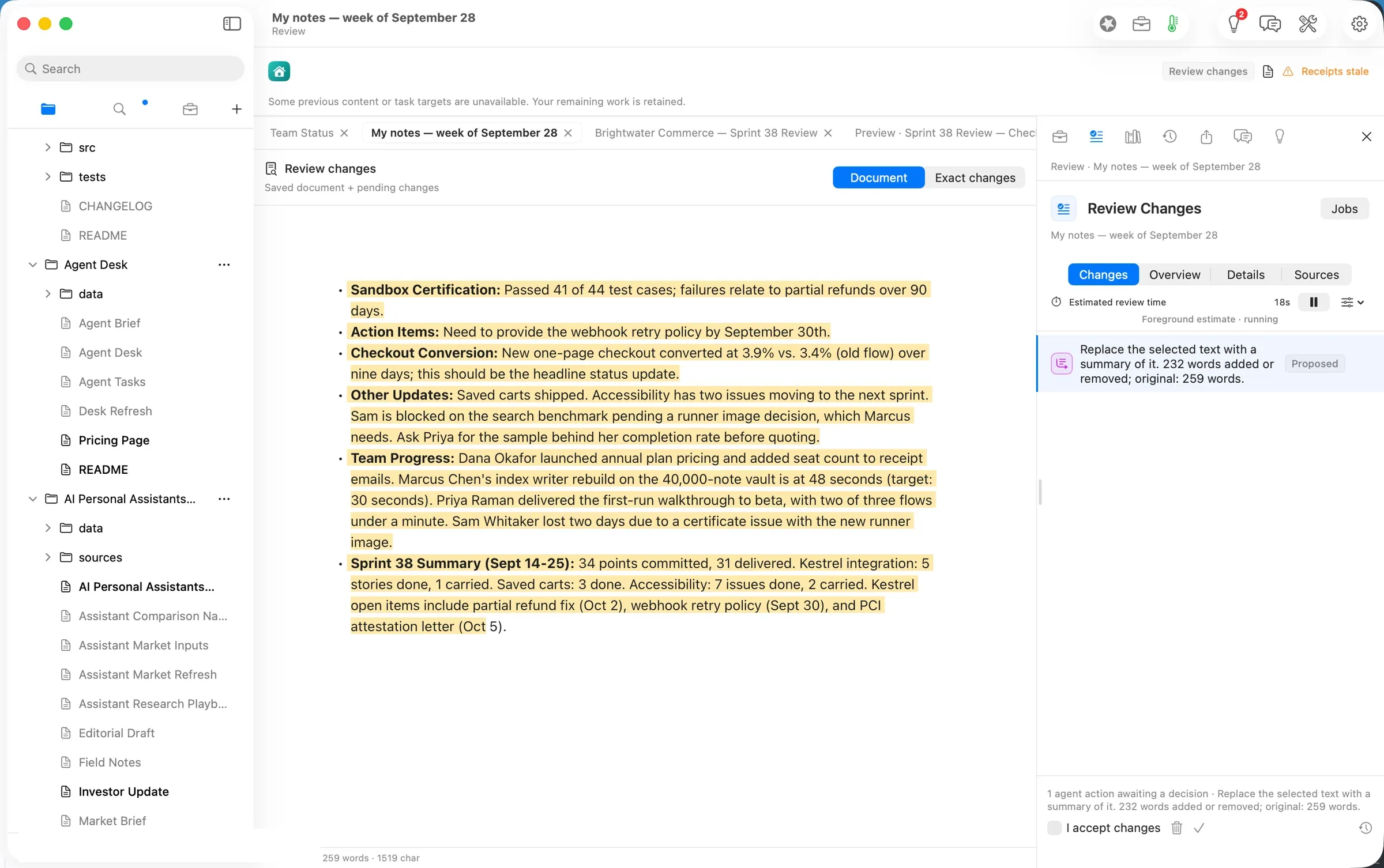This screenshot has height=868, width=1384.
Task: Open the library books icon in right panel
Action: tap(1133, 137)
